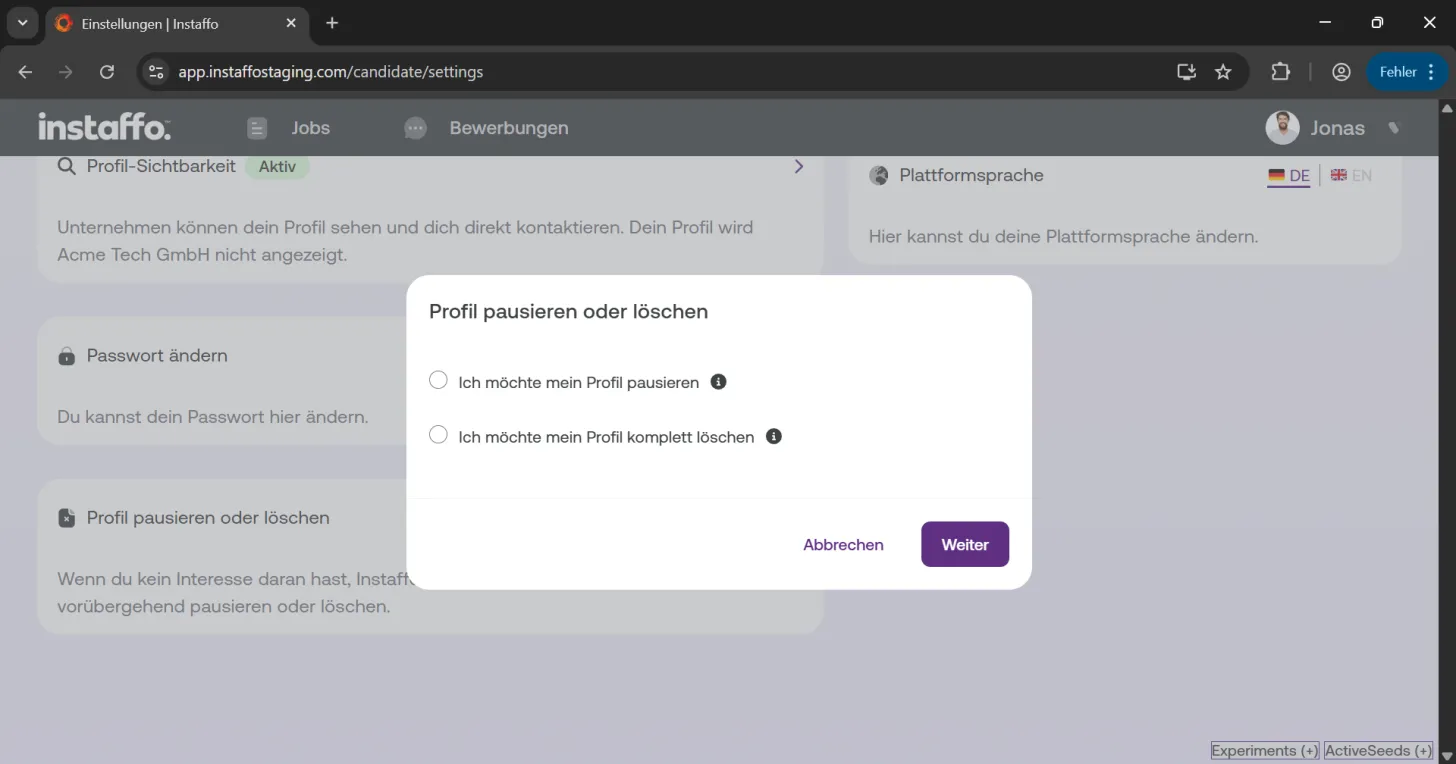Viewport: 1456px width, 764px height.
Task: Select 'Ich möchte mein Profil pausieren' radio button
Action: (x=438, y=380)
